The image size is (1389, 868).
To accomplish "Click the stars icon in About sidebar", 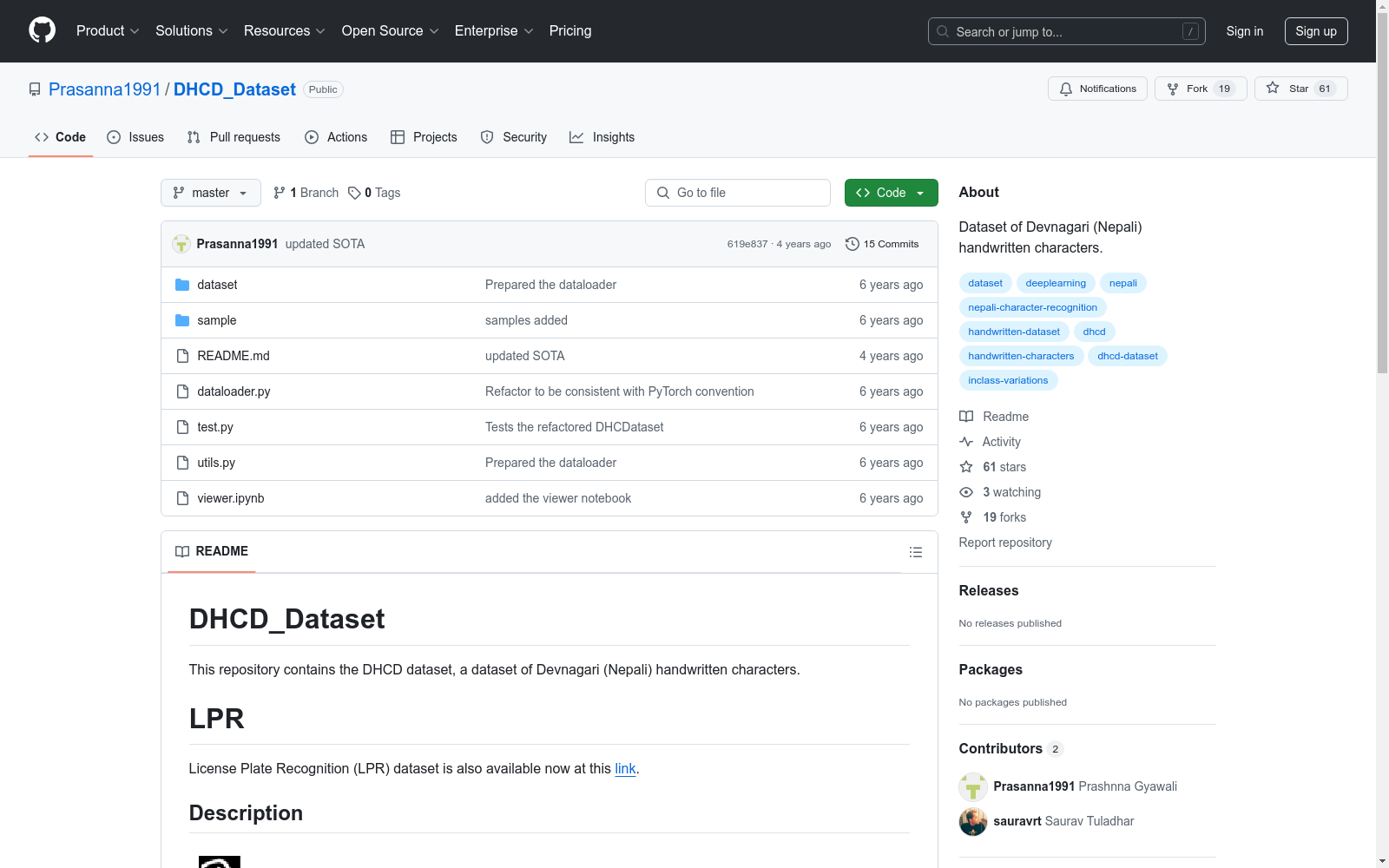I will (966, 467).
